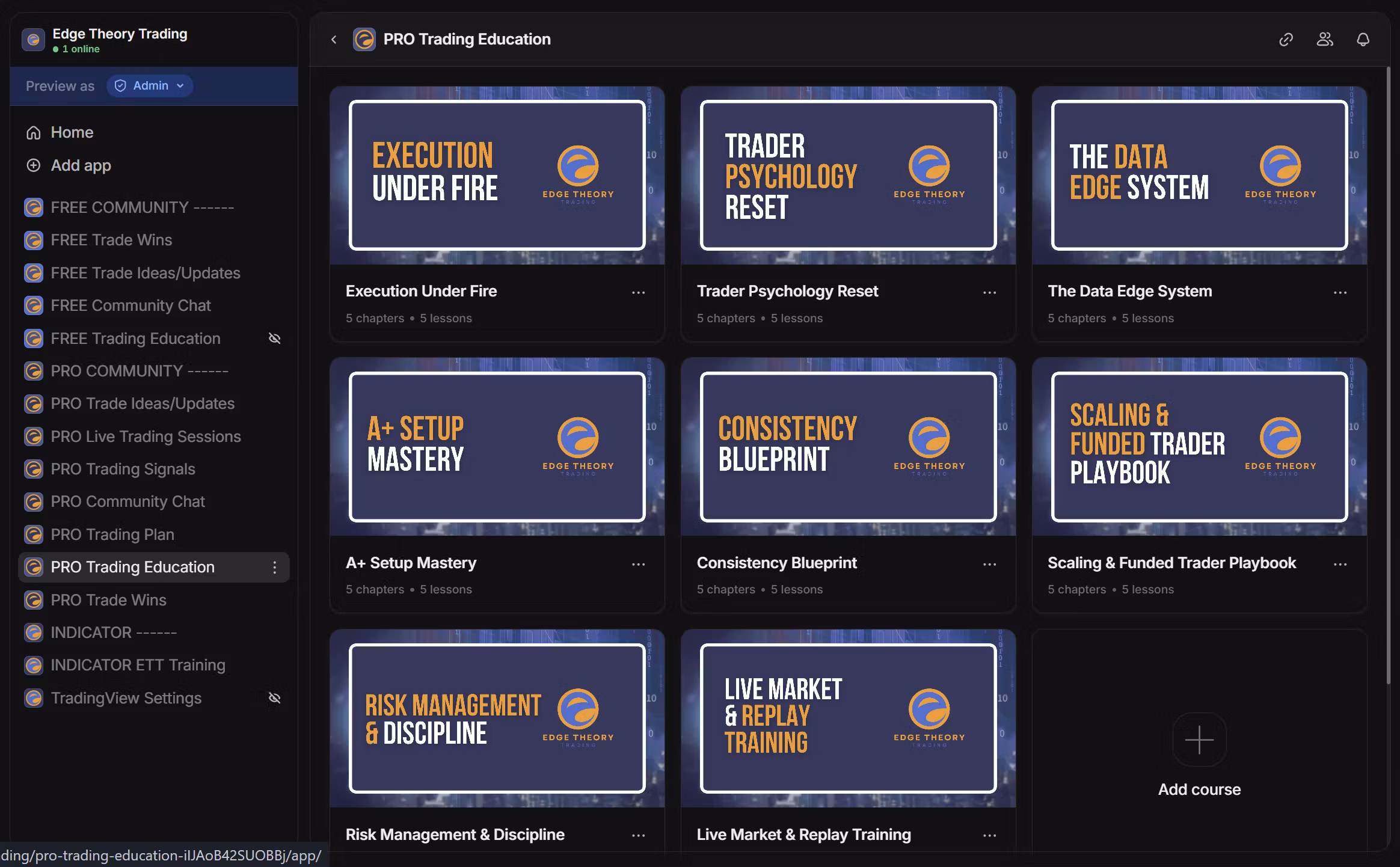Open the Live Market & Replay Training thumbnail

848,718
